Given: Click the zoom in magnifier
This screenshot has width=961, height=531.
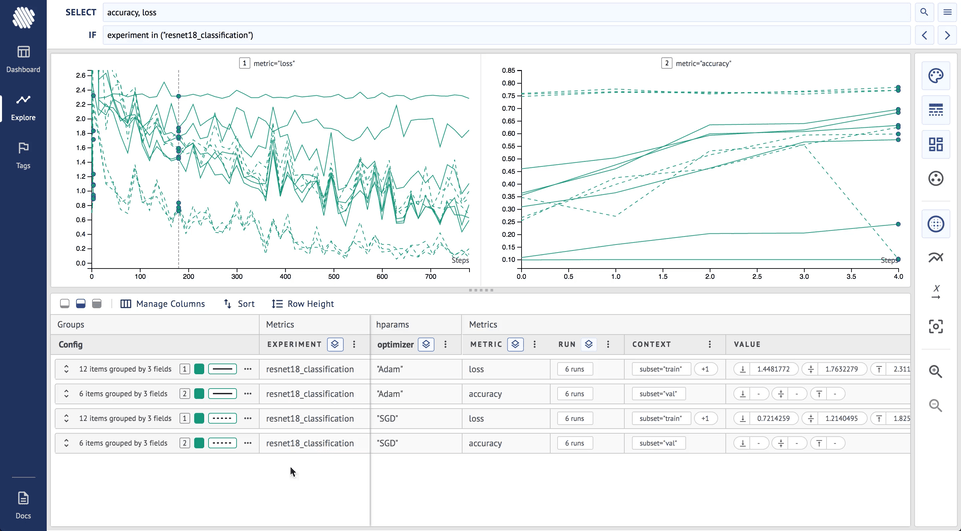Looking at the screenshot, I should 935,372.
